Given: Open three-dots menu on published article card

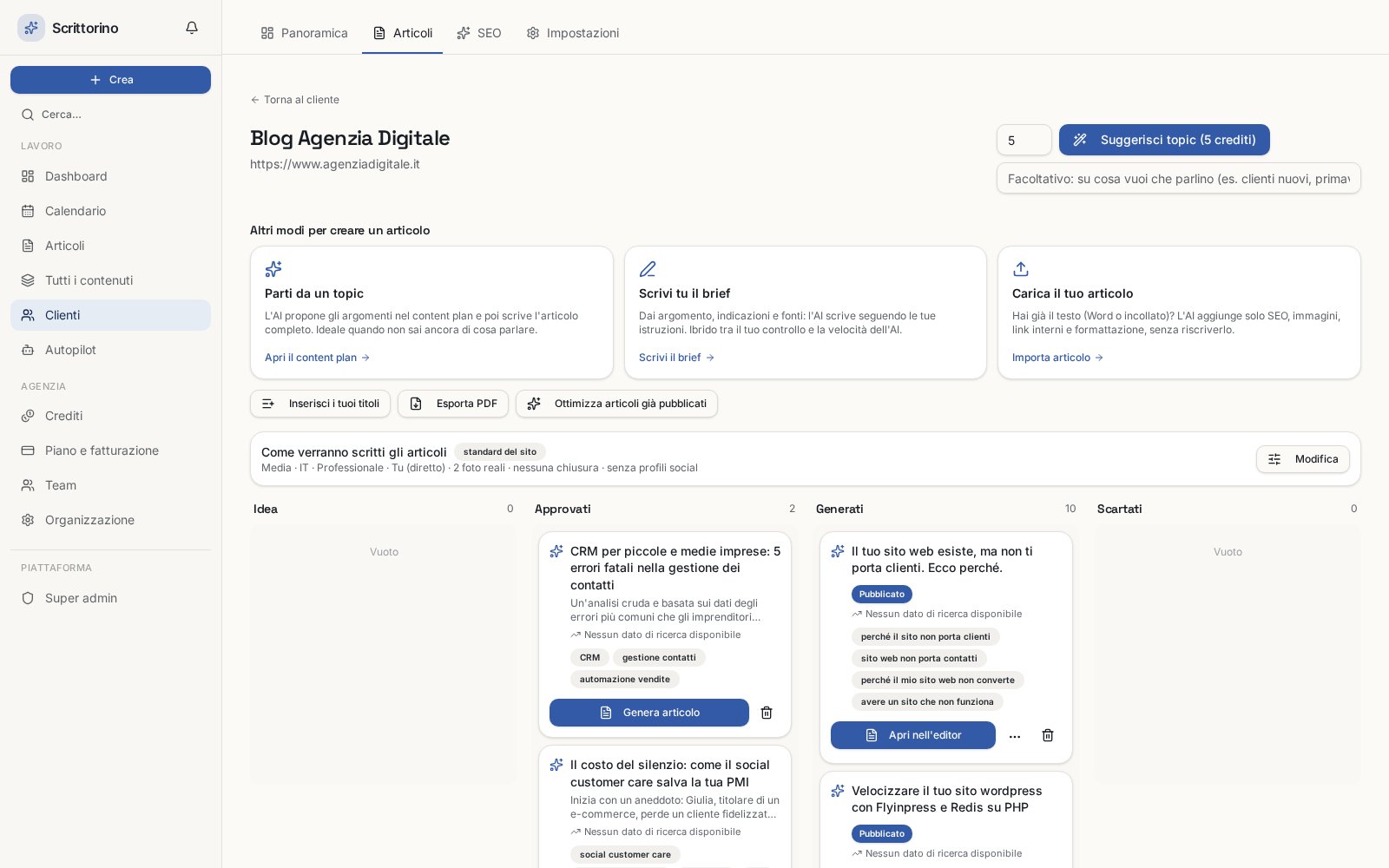Looking at the screenshot, I should [x=1015, y=735].
